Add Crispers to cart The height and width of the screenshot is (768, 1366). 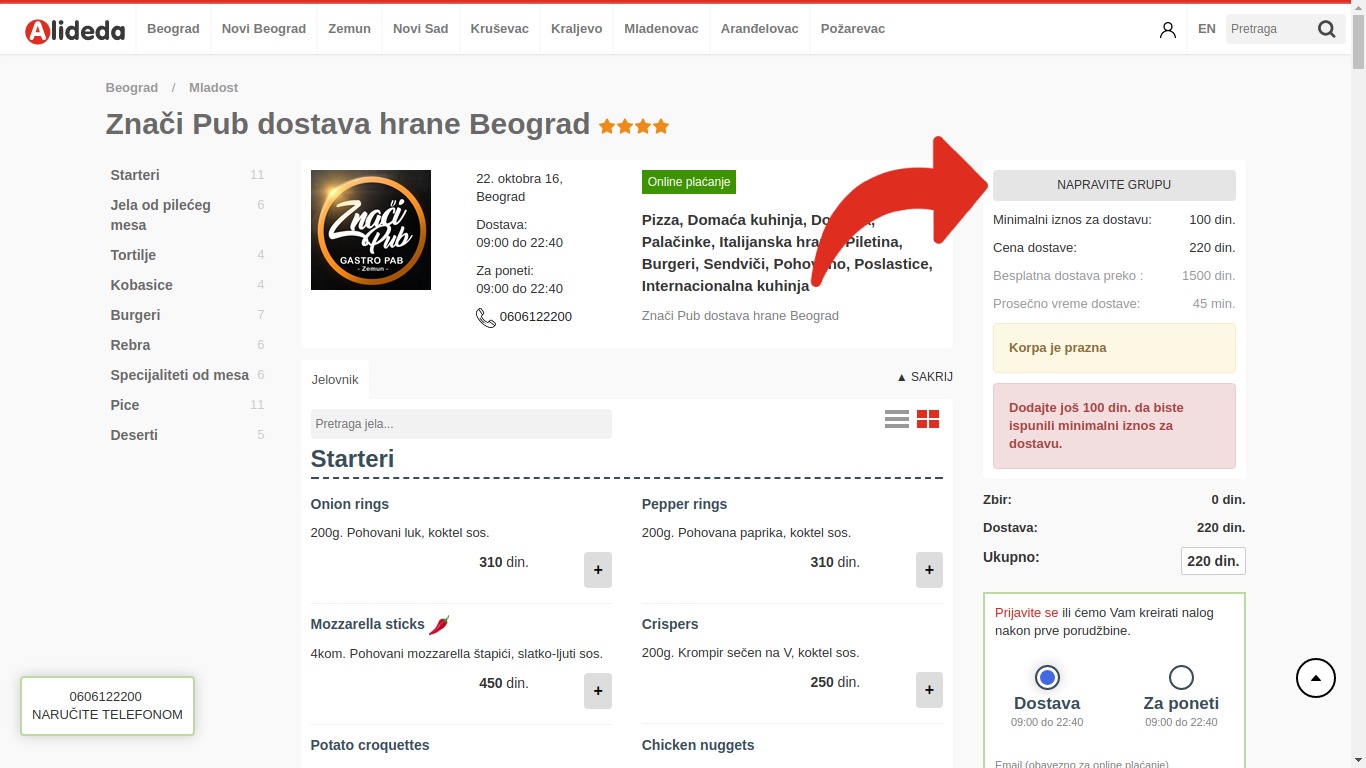[928, 691]
